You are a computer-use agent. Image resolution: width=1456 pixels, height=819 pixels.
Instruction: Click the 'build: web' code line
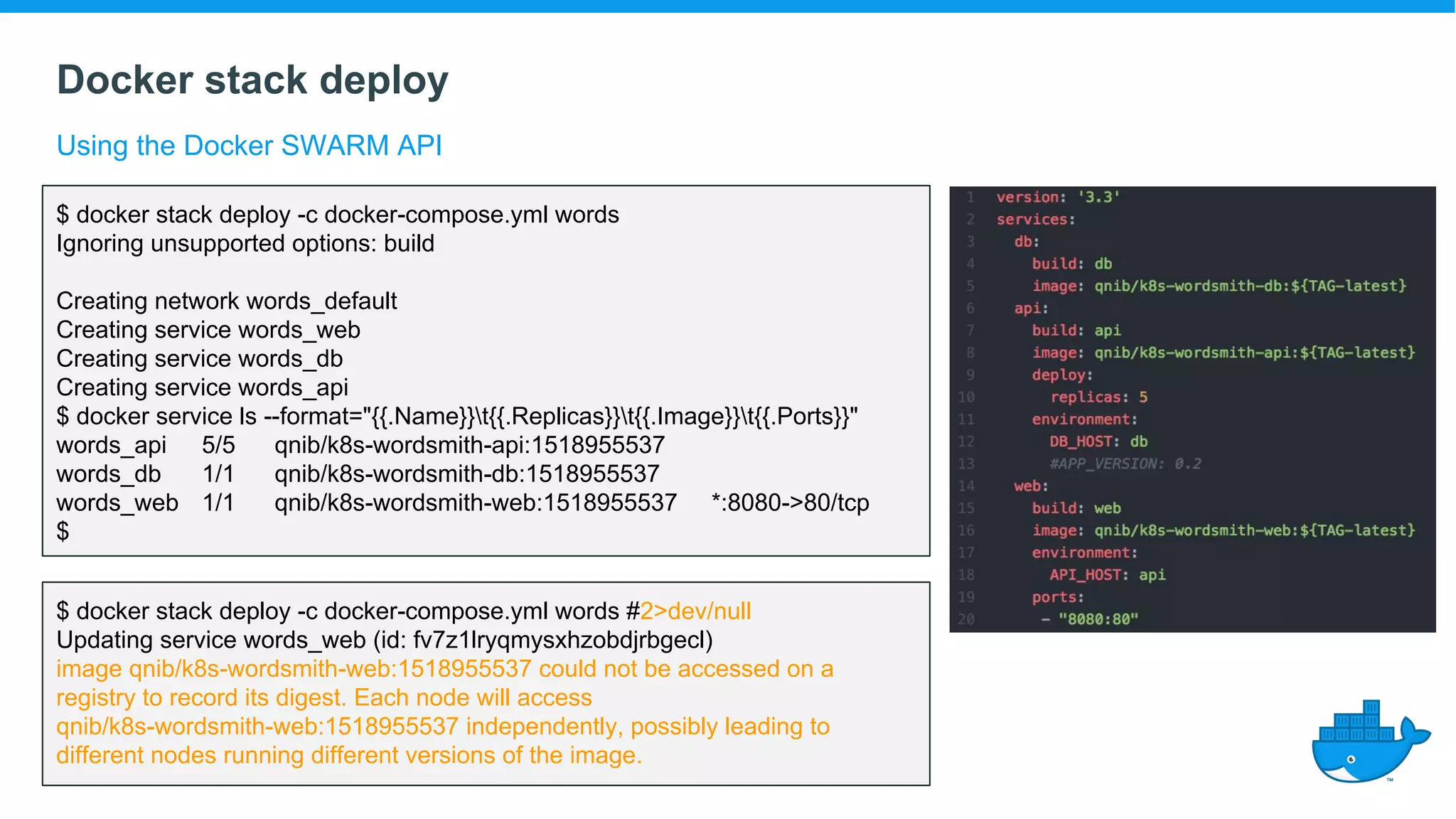click(x=1076, y=508)
